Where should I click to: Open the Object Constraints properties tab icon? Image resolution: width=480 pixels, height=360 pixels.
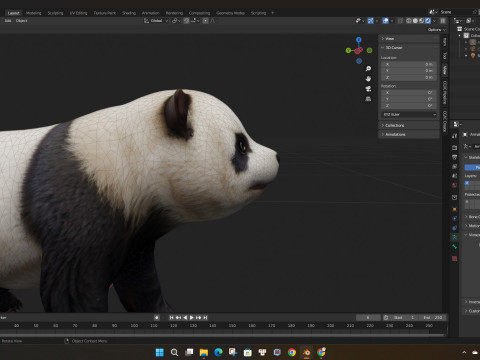(x=455, y=228)
